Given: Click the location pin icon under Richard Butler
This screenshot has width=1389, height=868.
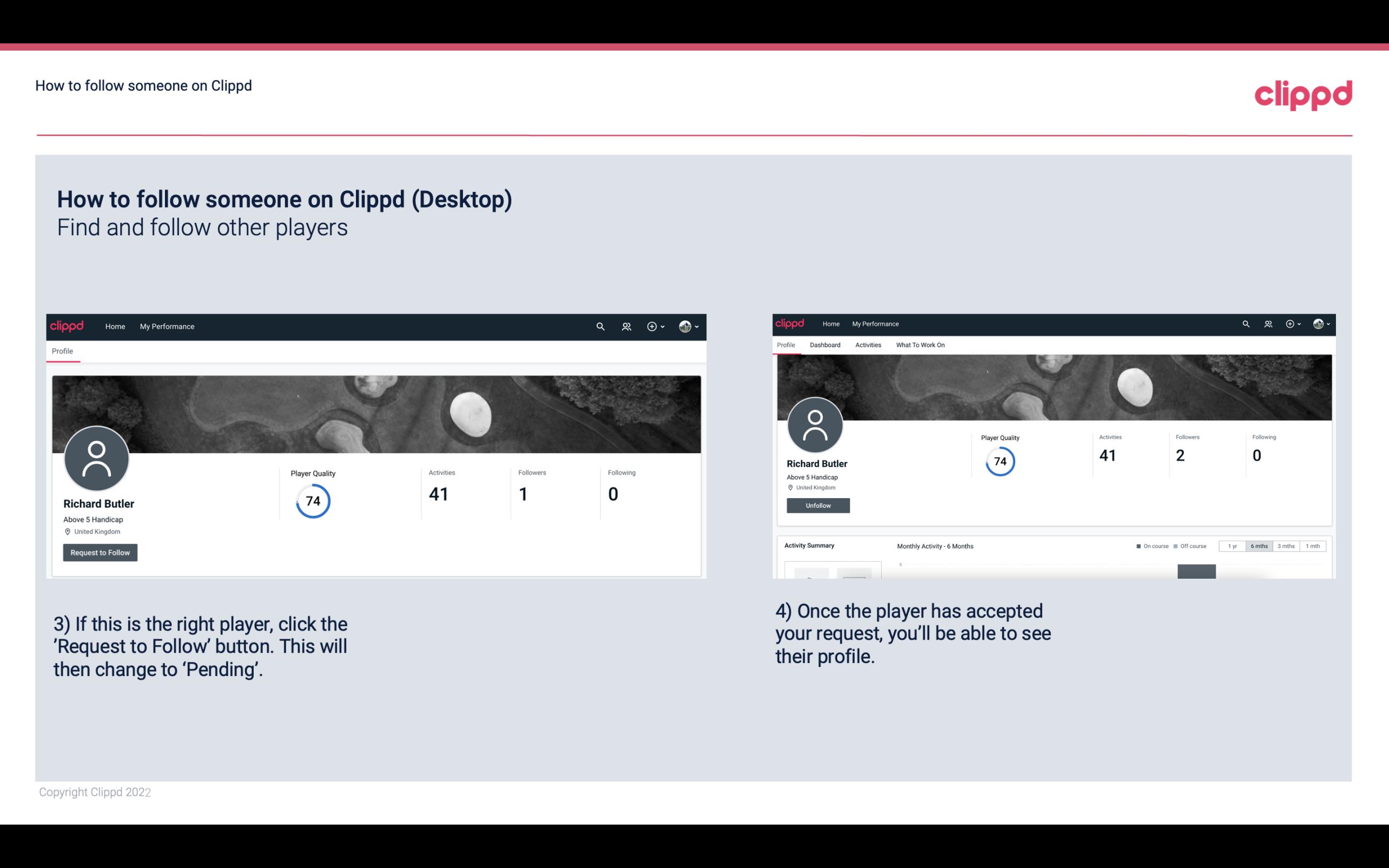Looking at the screenshot, I should click(x=67, y=531).
